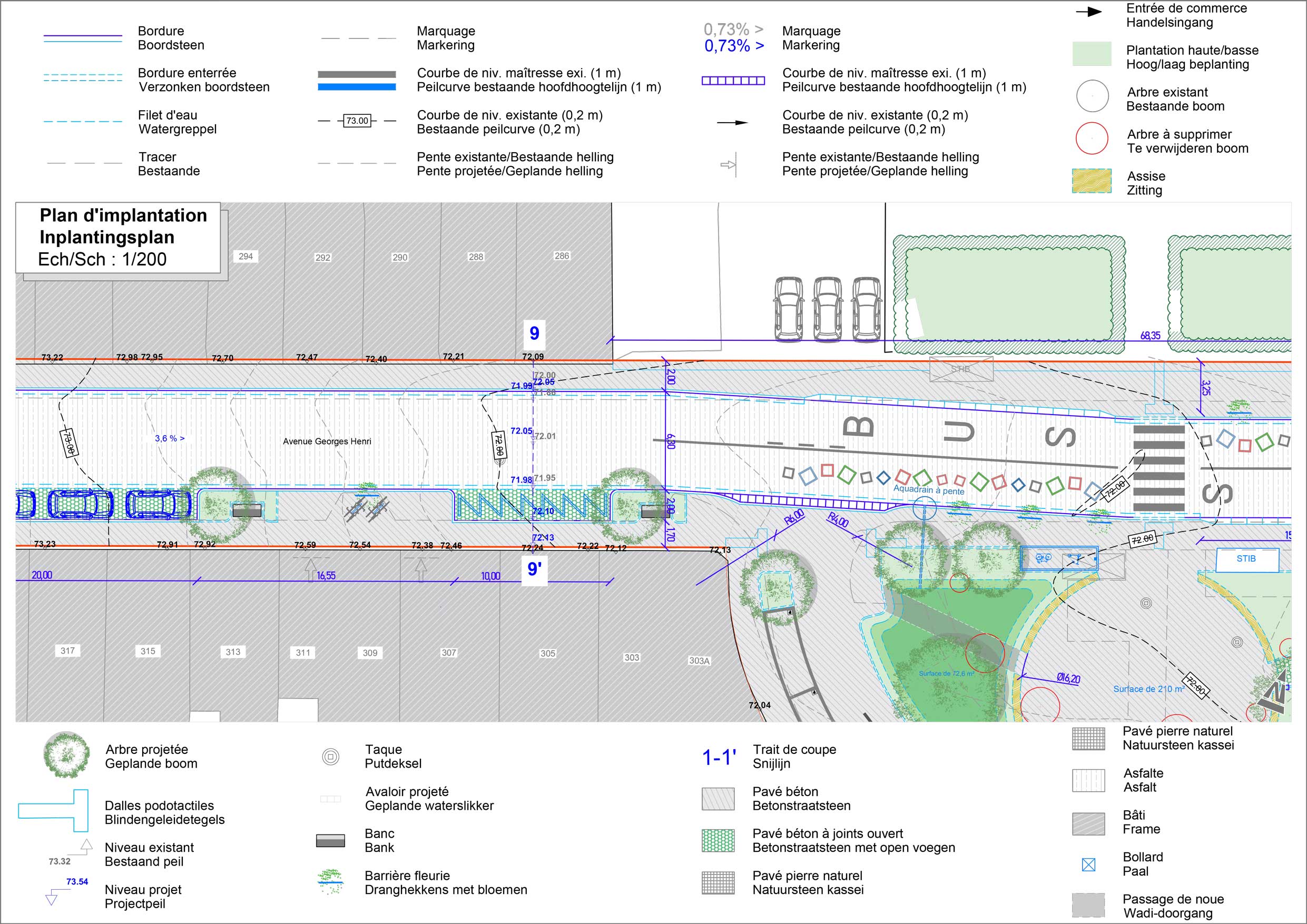
Task: Click the Bollard crossed-square legend icon
Action: pos(1088,865)
